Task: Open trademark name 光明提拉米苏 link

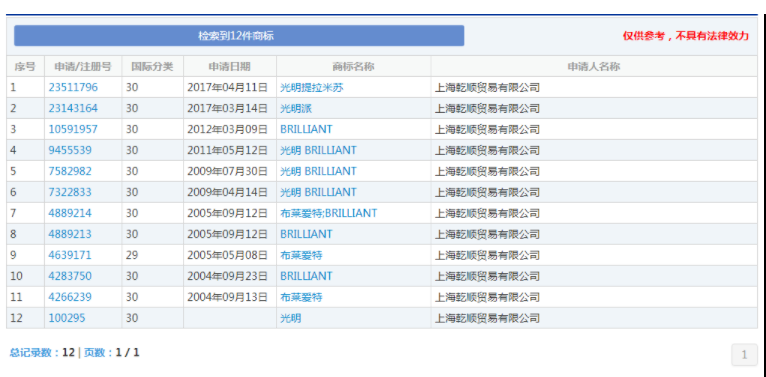Action: [x=312, y=87]
